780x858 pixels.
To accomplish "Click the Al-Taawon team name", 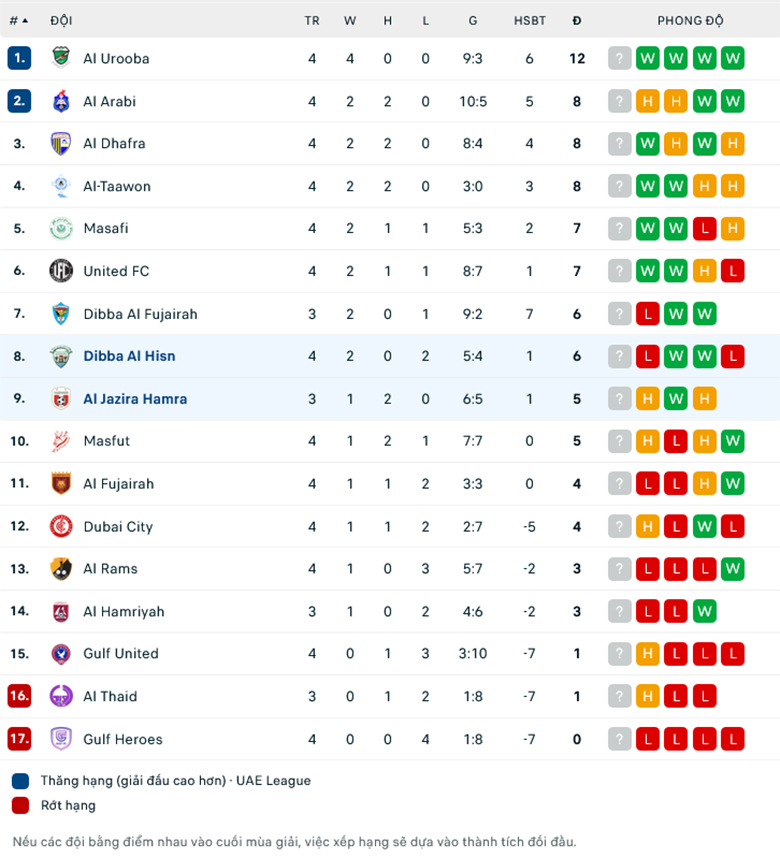I will tap(117, 186).
